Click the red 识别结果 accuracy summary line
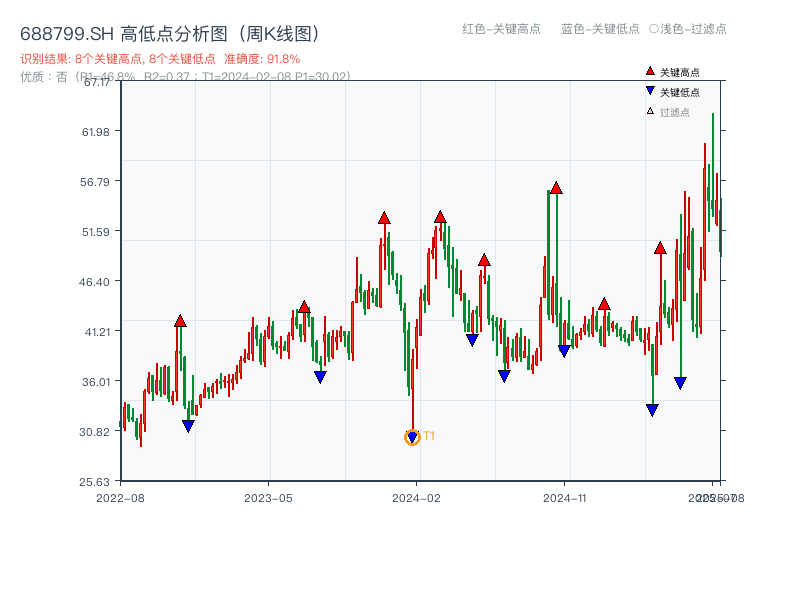The image size is (800, 600). tap(160, 59)
